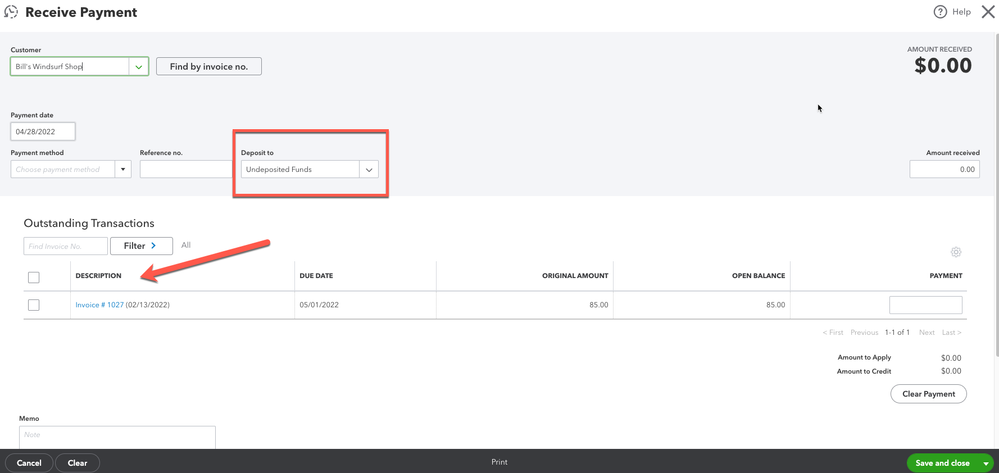Click the DUE DATE column header
Screen dimensions: 999x473
(316, 276)
